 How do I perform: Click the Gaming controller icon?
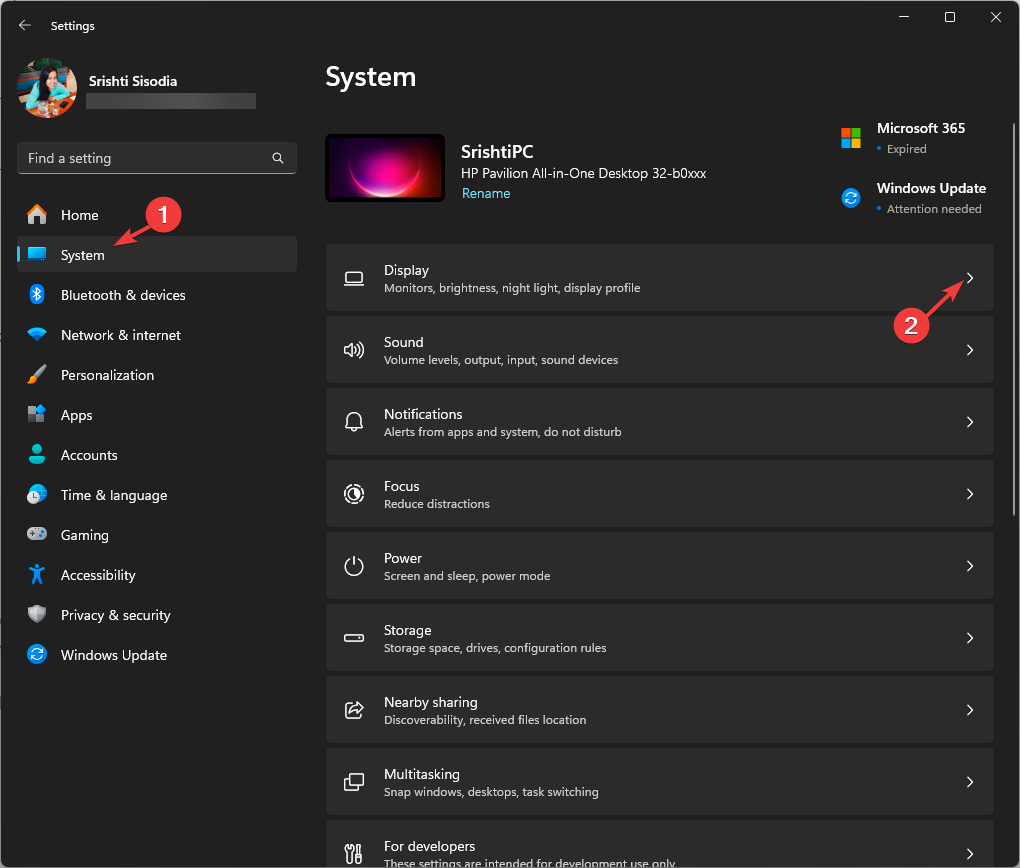(x=37, y=534)
